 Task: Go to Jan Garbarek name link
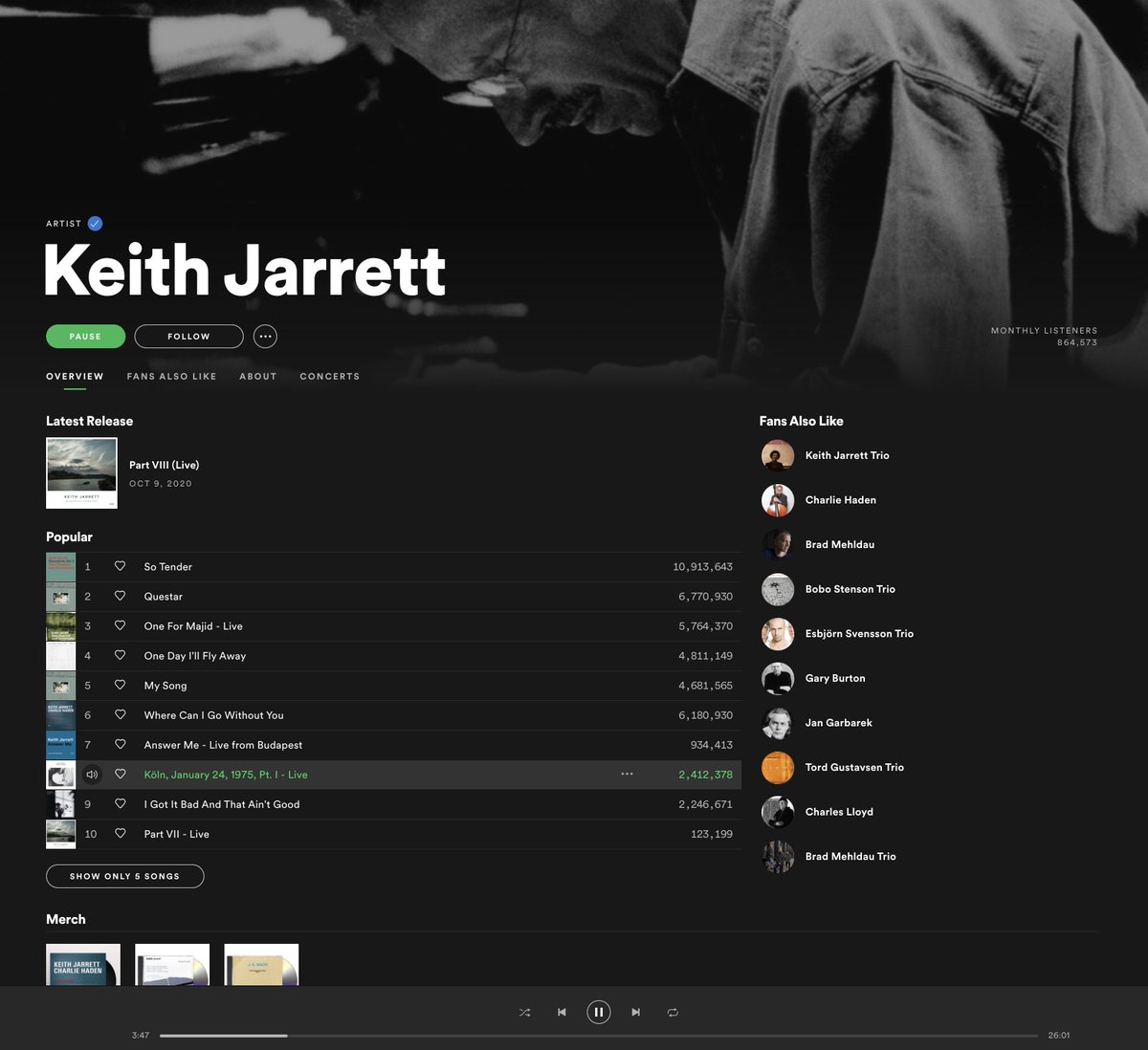(x=838, y=723)
